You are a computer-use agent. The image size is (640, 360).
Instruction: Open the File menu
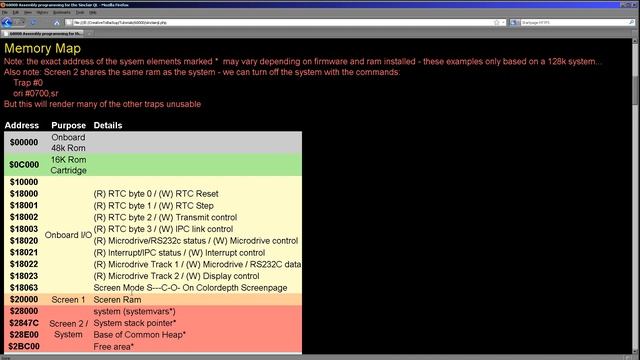5,12
